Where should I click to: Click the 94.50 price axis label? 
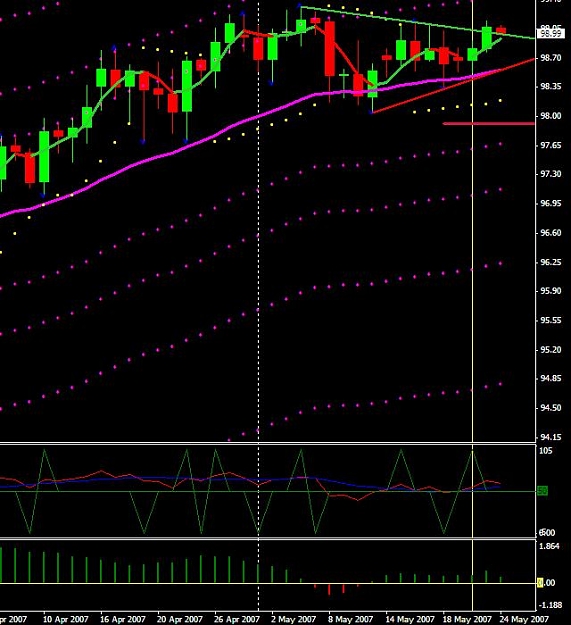coord(550,408)
